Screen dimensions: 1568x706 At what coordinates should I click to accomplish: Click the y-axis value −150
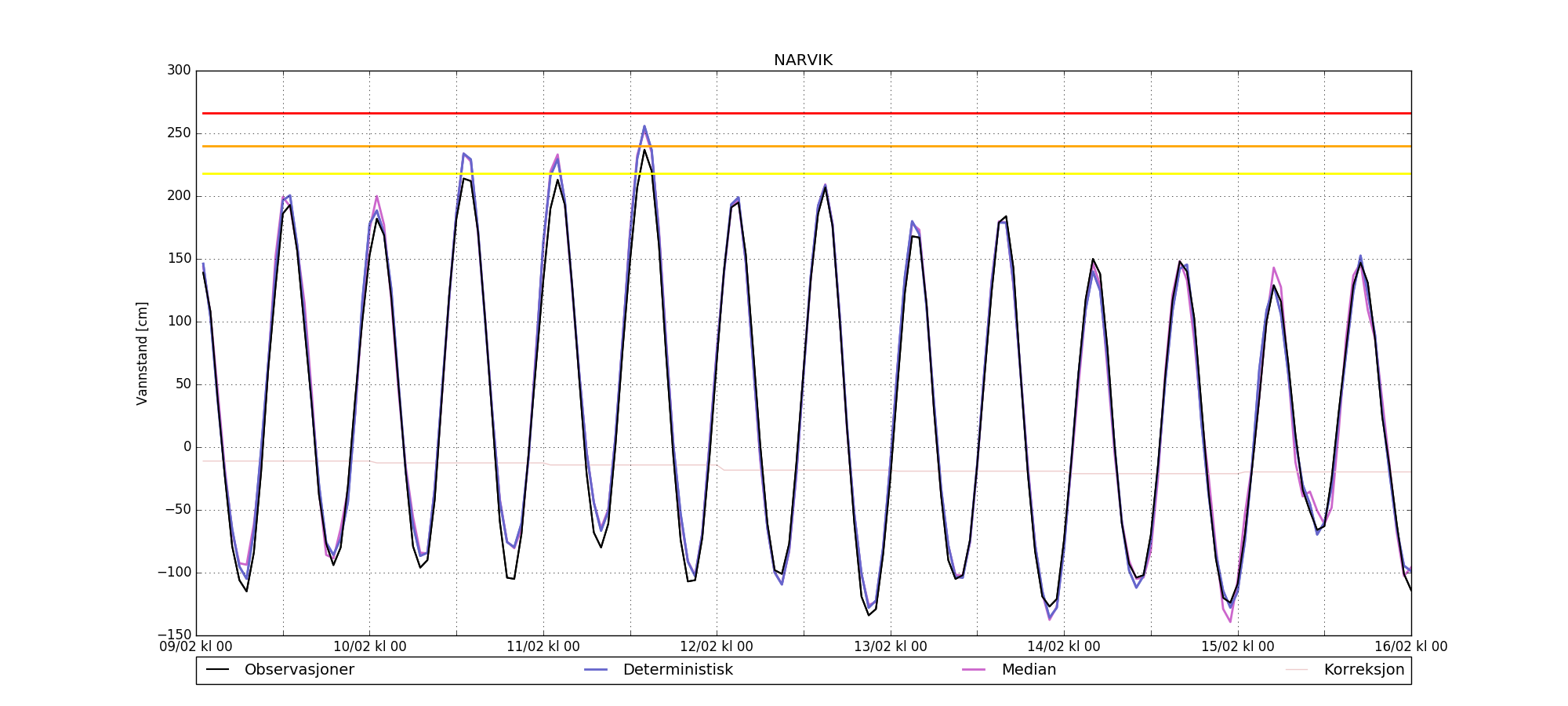(x=174, y=635)
